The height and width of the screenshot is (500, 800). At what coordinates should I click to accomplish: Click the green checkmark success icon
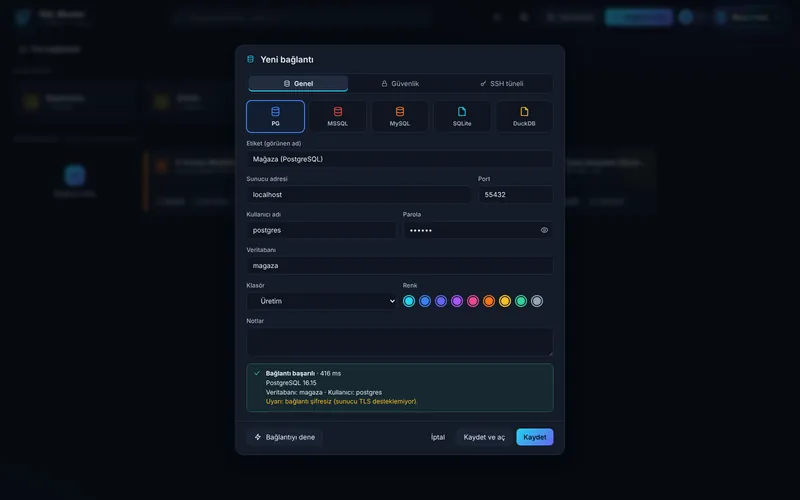tap(257, 373)
